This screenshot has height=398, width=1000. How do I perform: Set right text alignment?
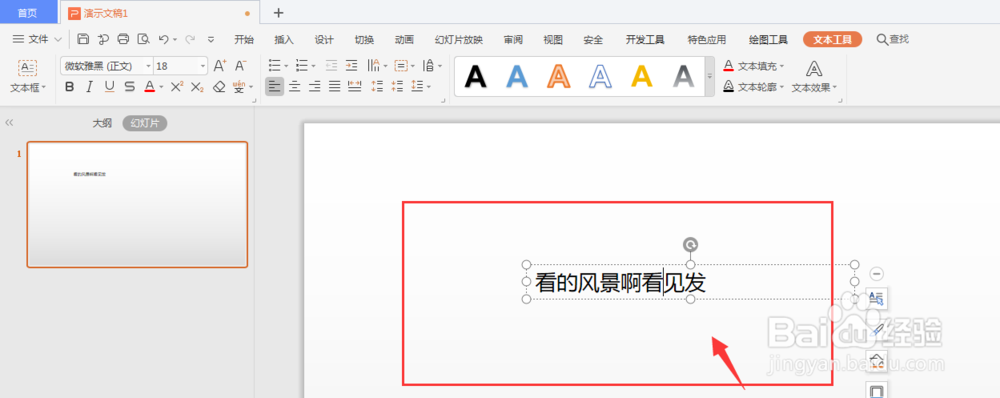(x=314, y=87)
